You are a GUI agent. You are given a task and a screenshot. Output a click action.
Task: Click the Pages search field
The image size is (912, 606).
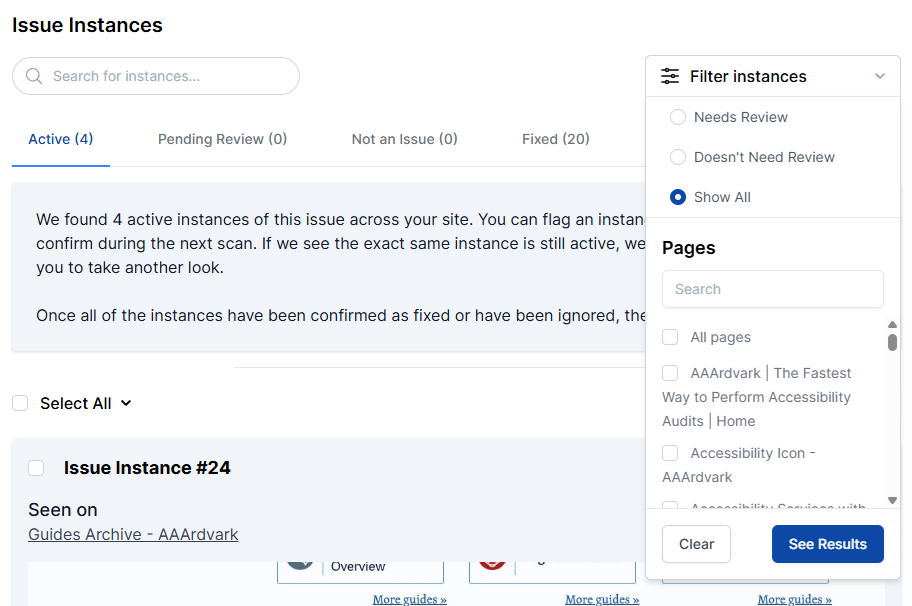pos(772,289)
